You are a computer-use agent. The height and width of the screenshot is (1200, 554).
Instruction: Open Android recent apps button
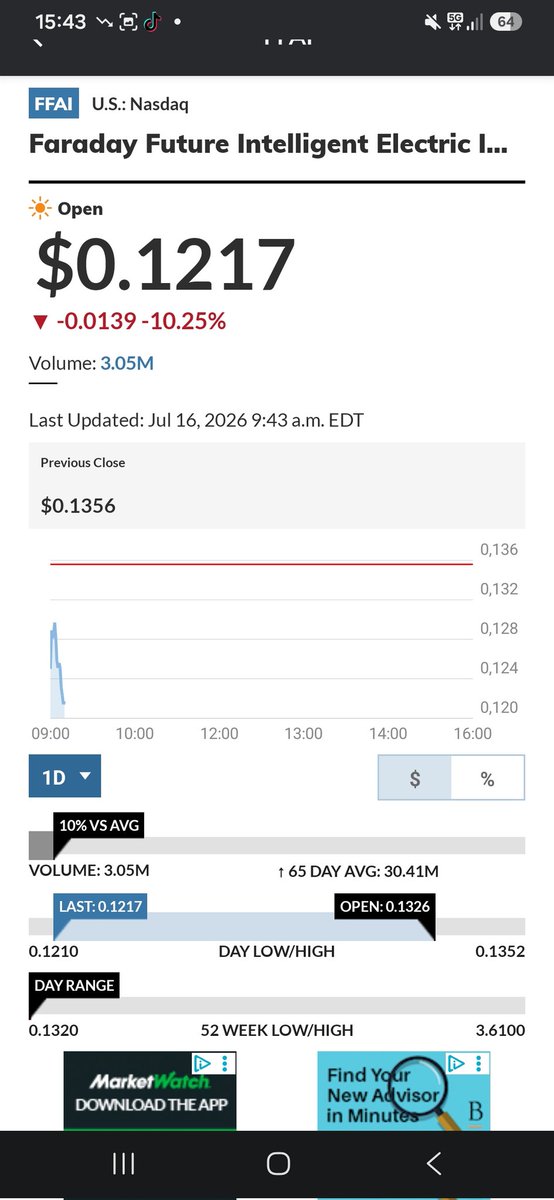click(123, 1163)
